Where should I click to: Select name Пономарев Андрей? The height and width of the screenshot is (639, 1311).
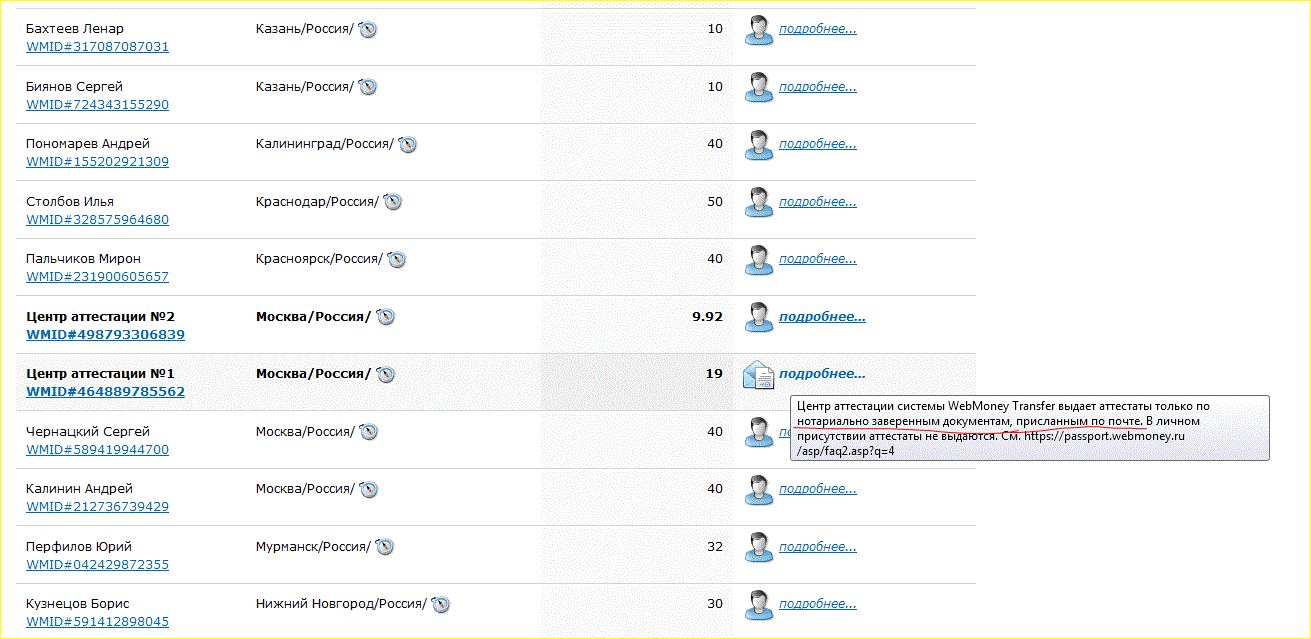click(x=88, y=144)
